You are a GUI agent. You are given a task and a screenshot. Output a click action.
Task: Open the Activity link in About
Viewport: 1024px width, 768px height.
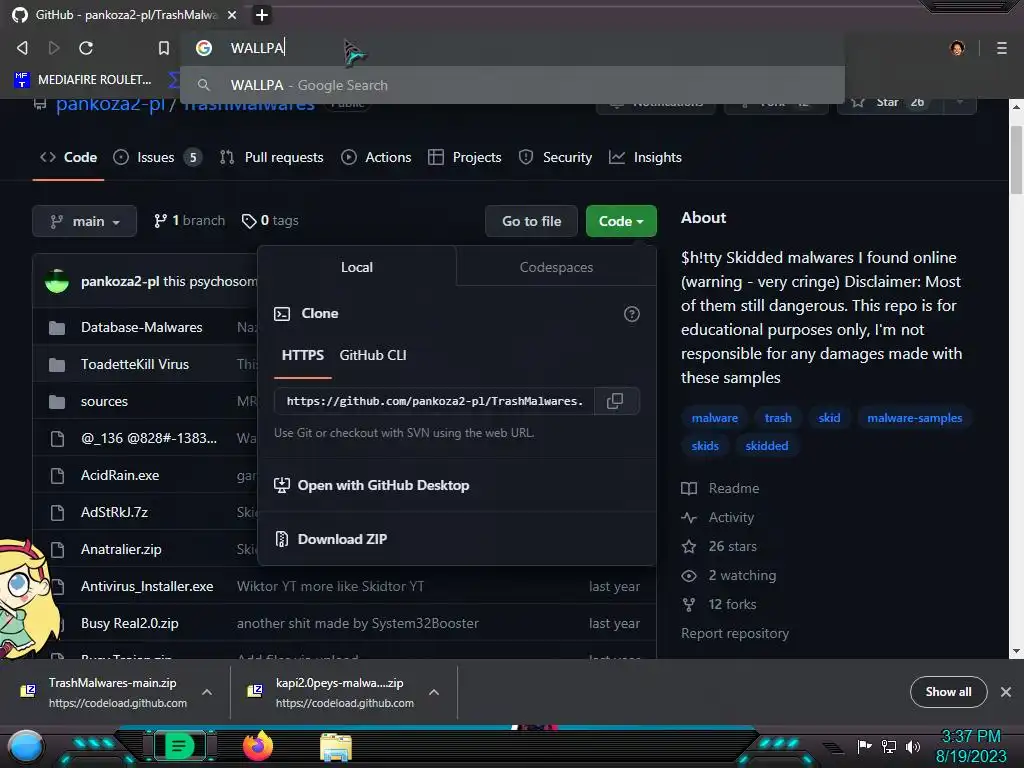tap(718, 517)
